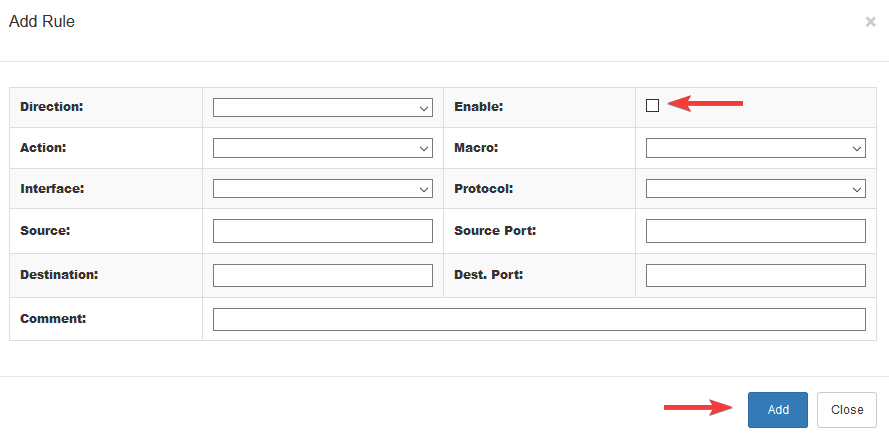Click the Enable label text

pos(479,107)
